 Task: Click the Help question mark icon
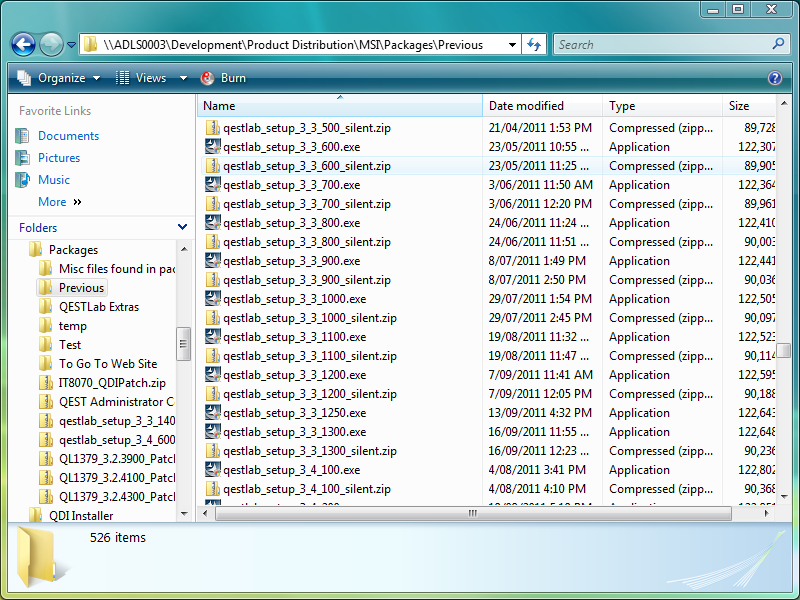(x=777, y=77)
